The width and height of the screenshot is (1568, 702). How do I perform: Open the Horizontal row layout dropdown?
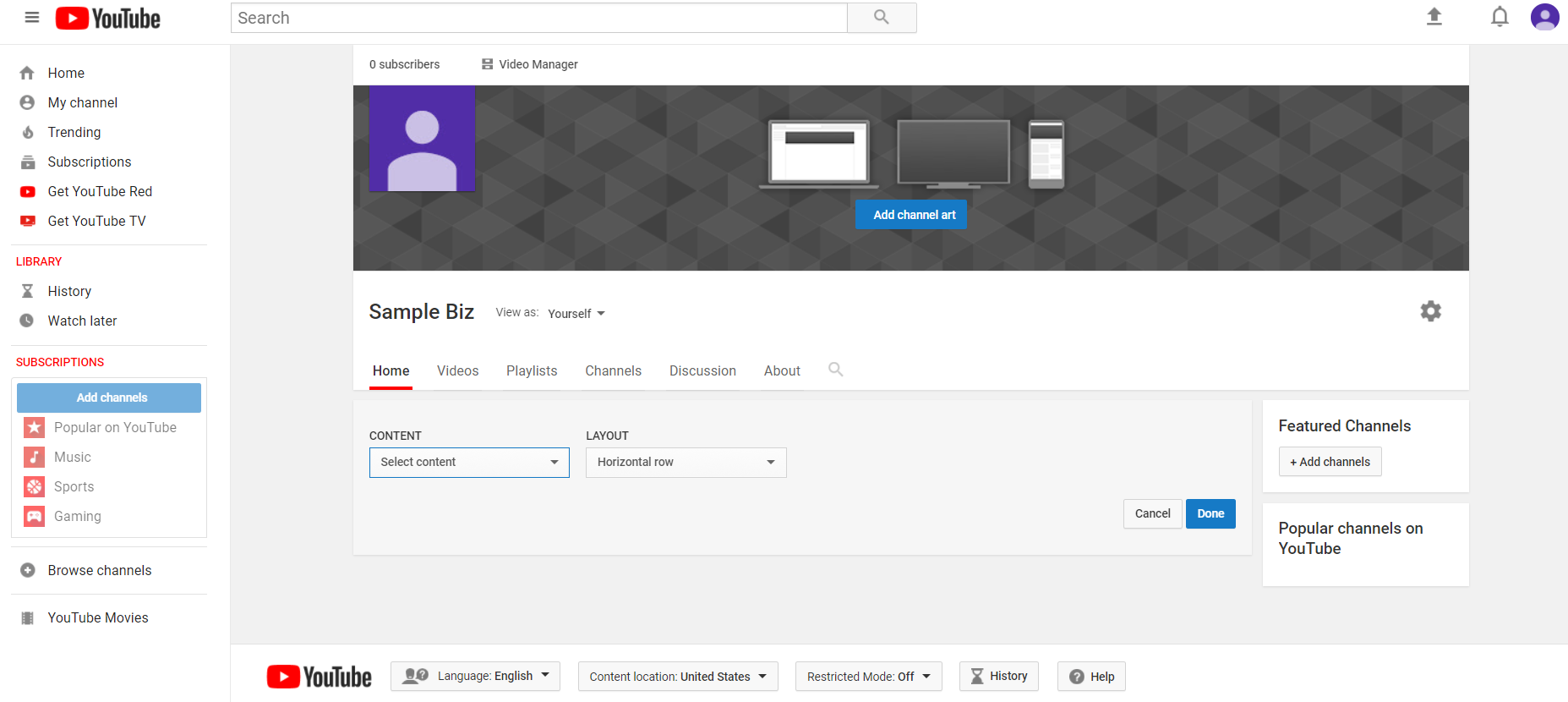686,463
